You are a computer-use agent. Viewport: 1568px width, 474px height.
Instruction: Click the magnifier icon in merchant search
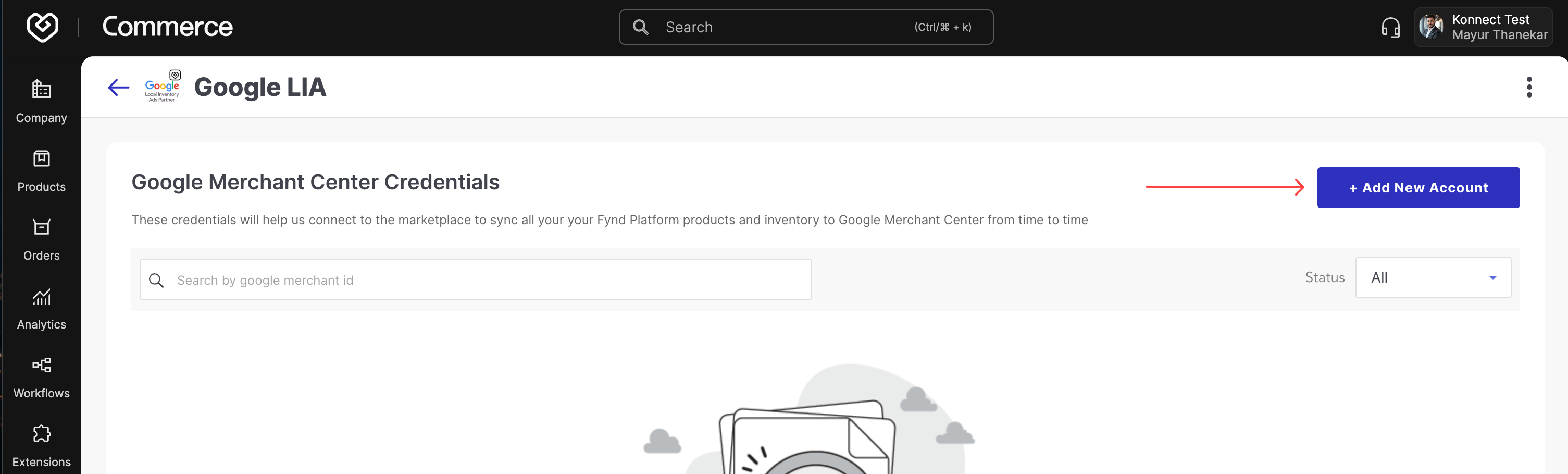[x=156, y=280]
